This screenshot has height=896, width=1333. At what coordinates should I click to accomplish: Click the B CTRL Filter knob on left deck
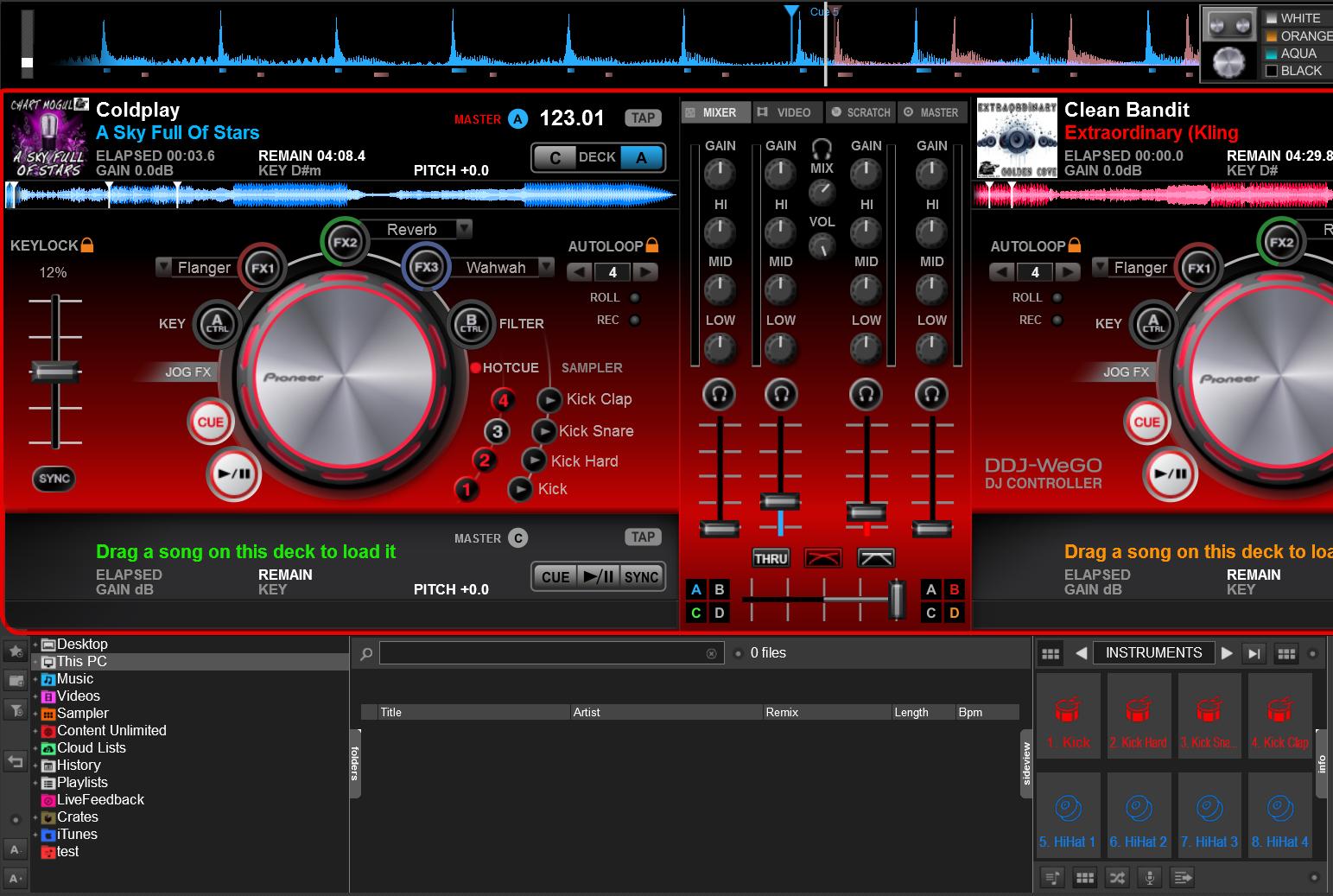[471, 324]
